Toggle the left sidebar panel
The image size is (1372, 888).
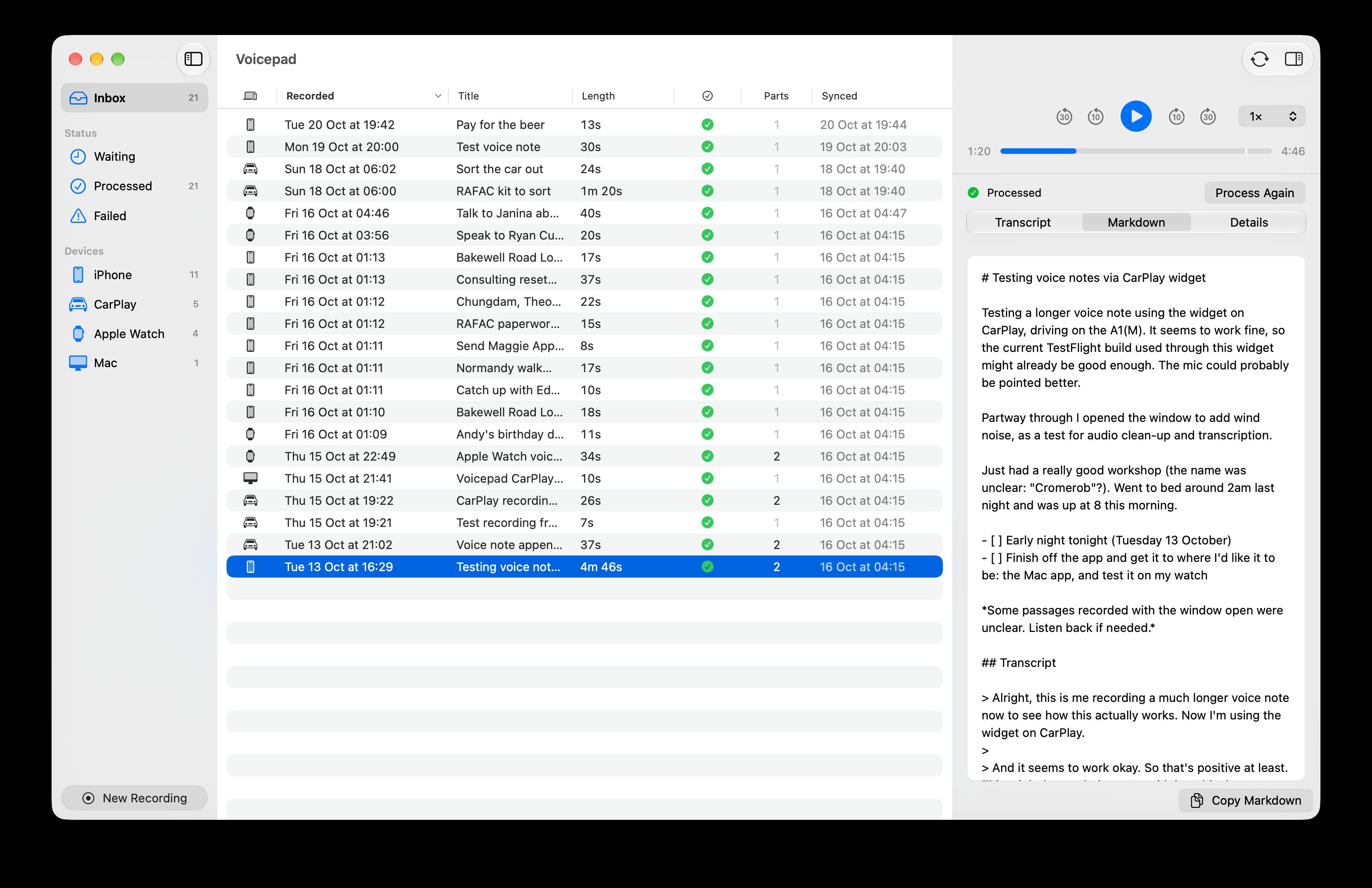[193, 59]
